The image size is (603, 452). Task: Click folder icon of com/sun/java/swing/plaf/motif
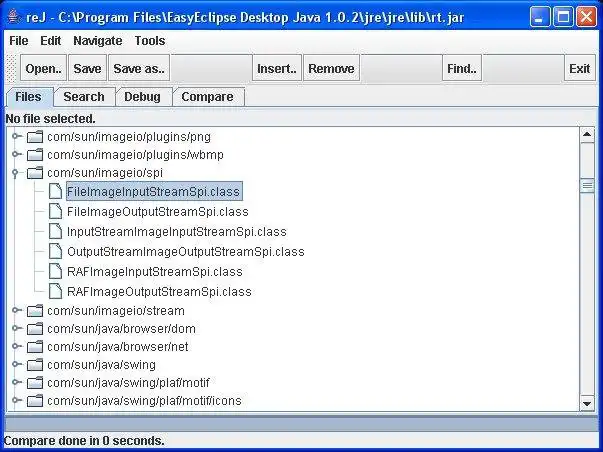pos(35,383)
